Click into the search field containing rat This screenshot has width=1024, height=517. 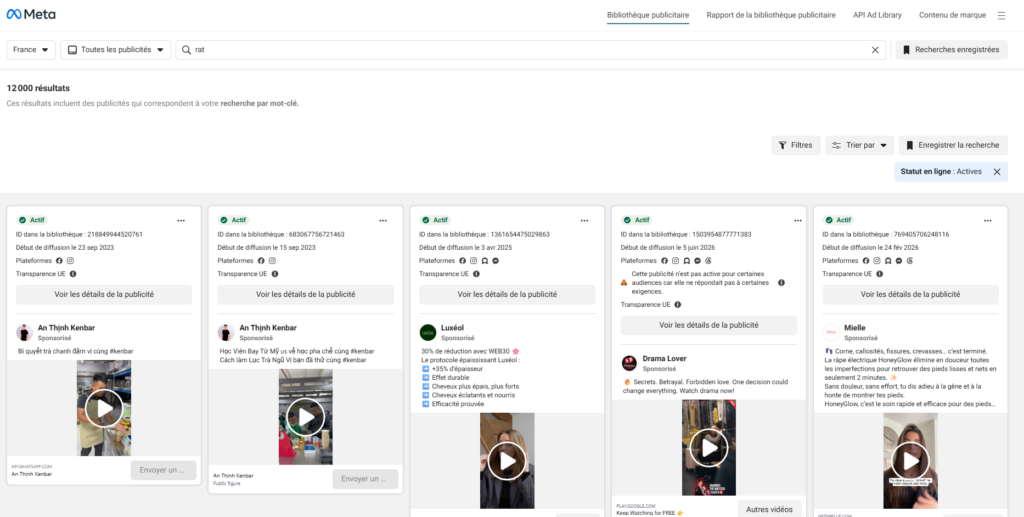coord(530,50)
